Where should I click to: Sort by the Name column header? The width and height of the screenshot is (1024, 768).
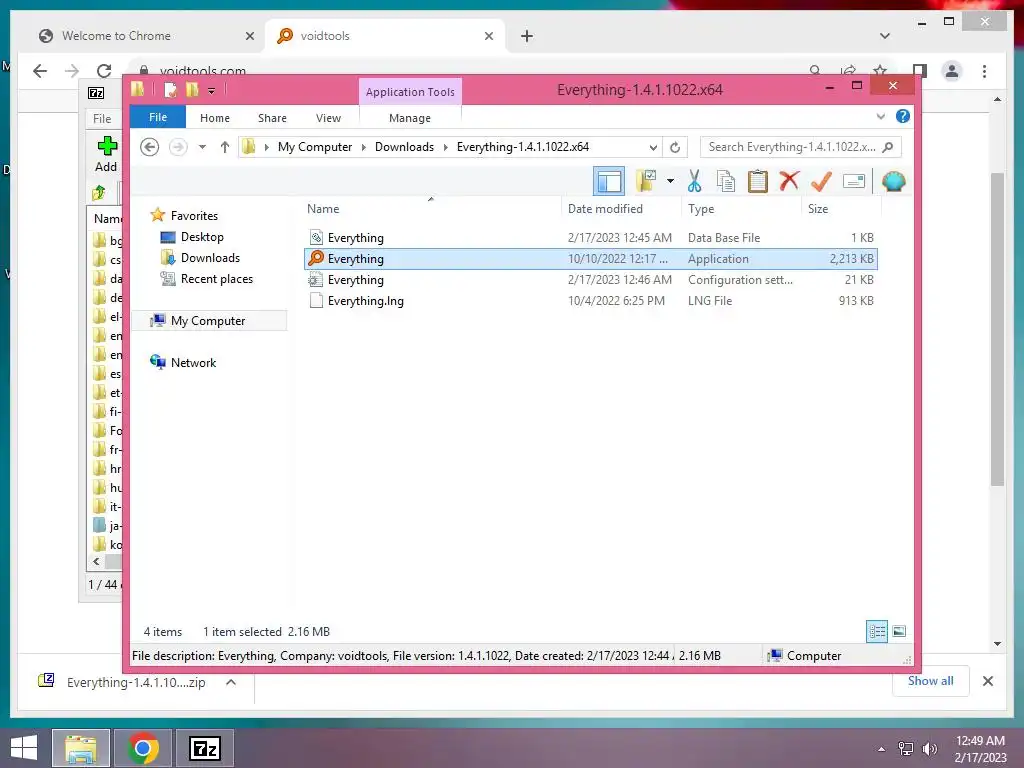(431, 209)
